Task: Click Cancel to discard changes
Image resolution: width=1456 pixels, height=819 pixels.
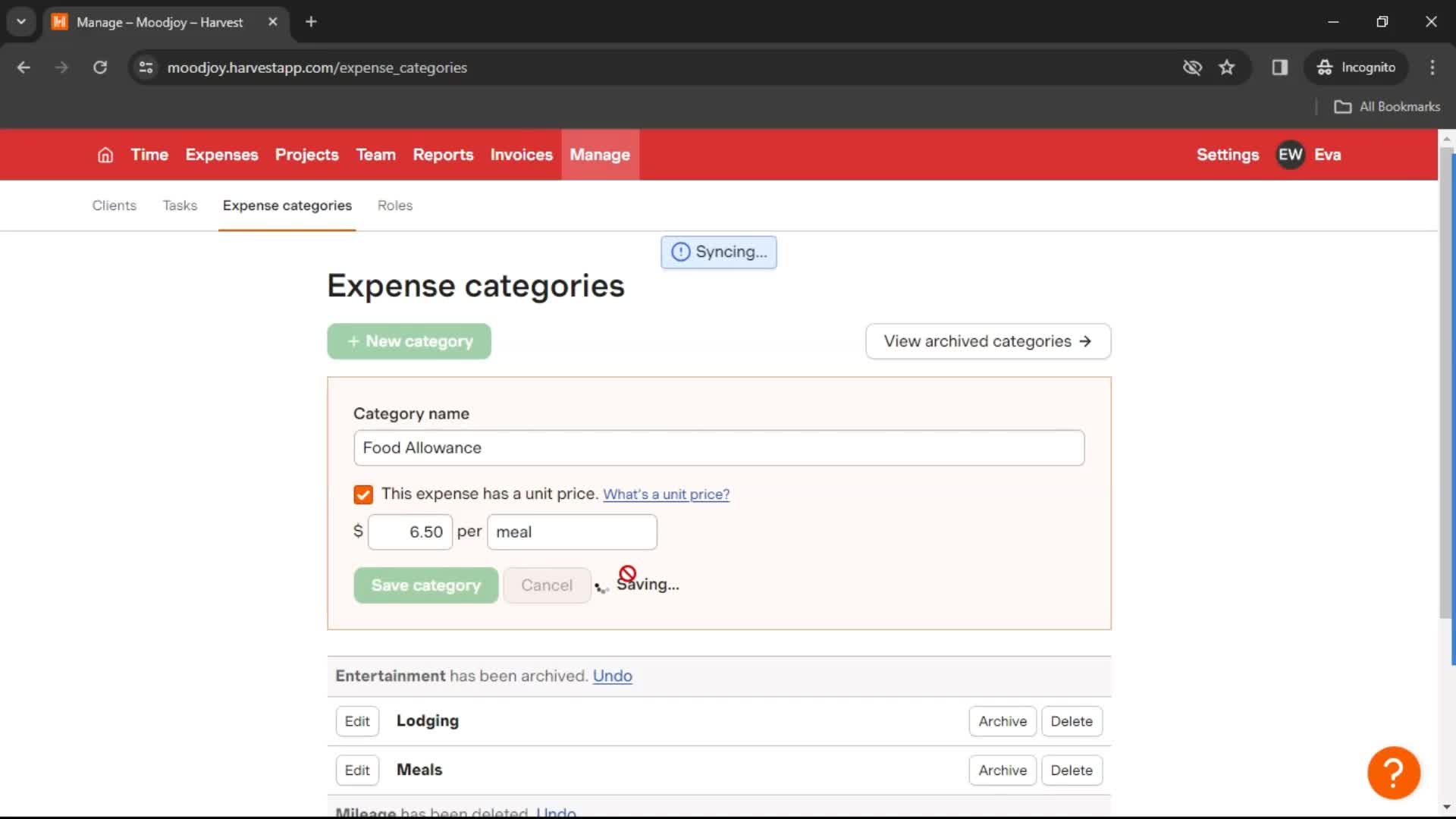Action: pyautogui.click(x=547, y=585)
